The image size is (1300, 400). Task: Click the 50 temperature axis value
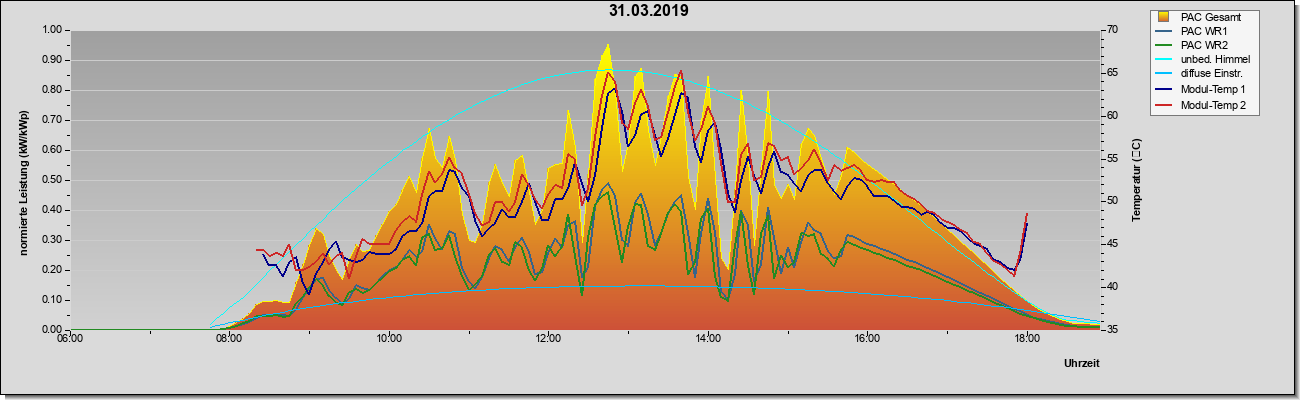[1112, 201]
